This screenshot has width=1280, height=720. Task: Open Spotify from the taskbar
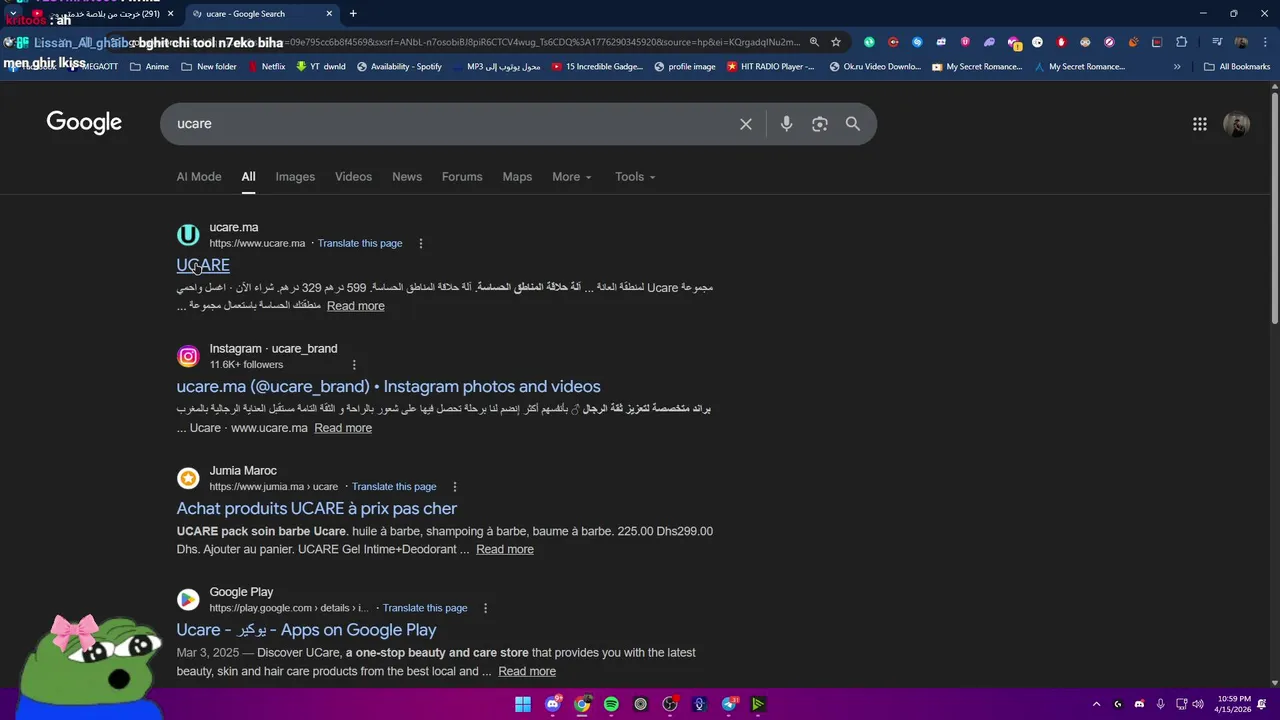point(611,704)
